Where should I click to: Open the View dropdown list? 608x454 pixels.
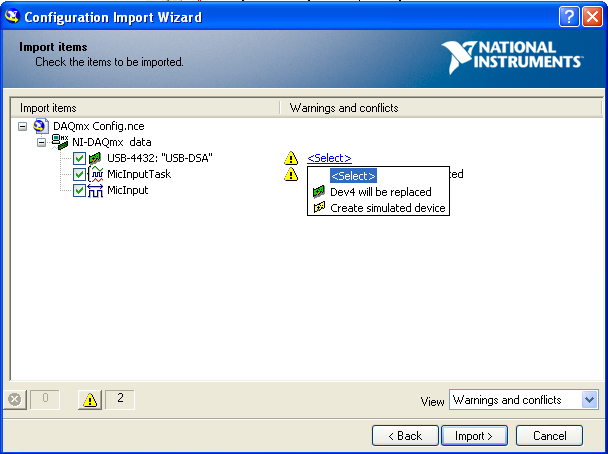click(589, 399)
